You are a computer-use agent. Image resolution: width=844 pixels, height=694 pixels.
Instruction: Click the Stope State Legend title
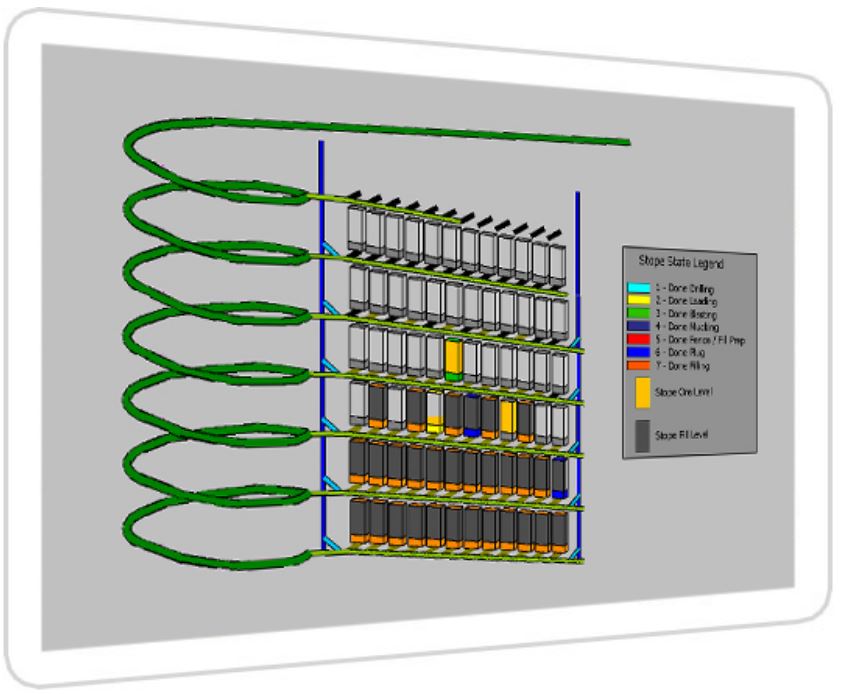(x=681, y=263)
